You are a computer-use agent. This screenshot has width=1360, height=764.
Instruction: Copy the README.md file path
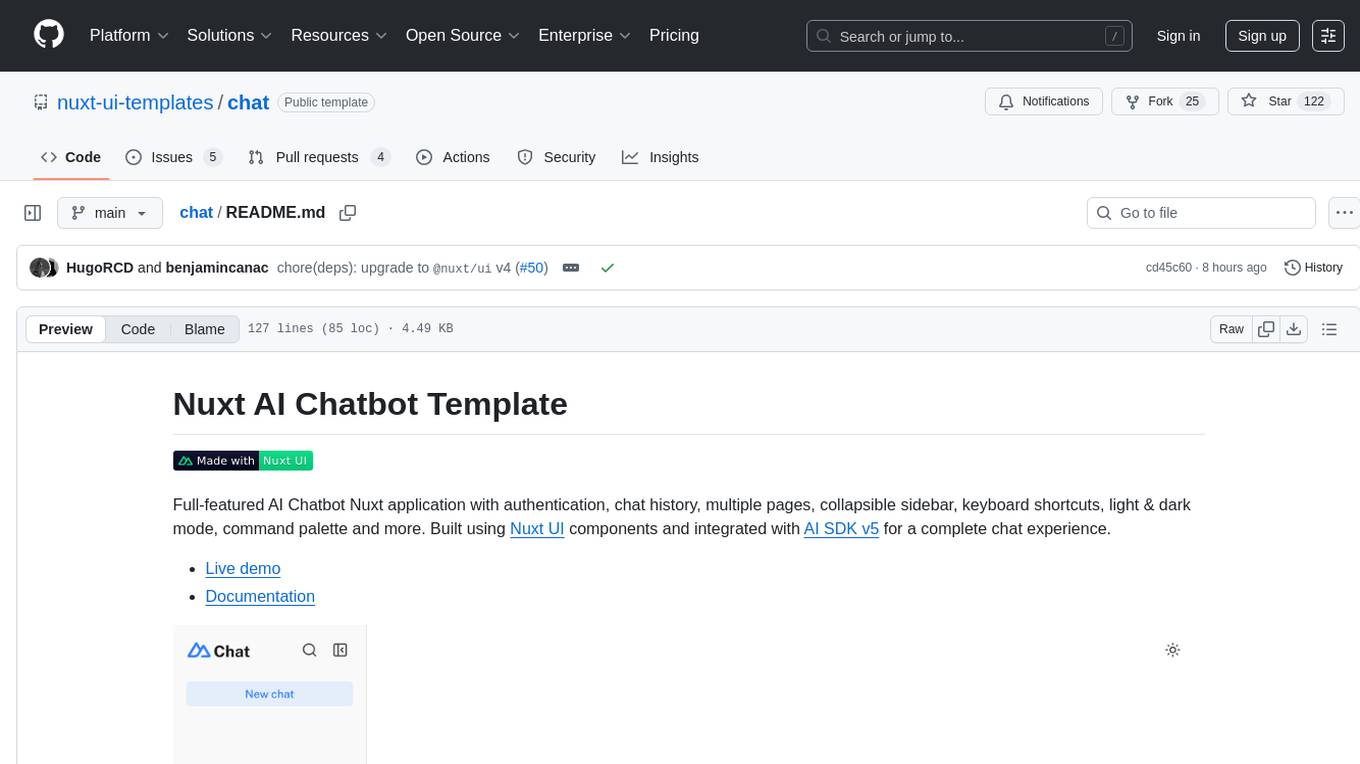click(x=348, y=213)
